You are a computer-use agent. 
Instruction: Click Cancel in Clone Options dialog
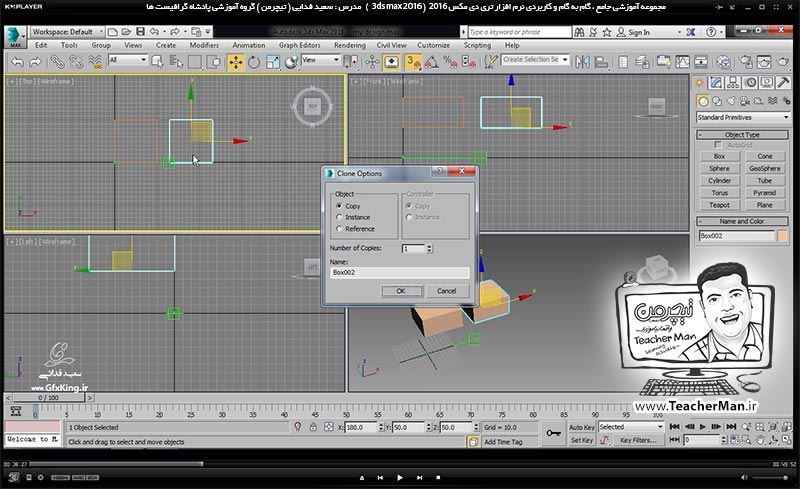(x=446, y=291)
